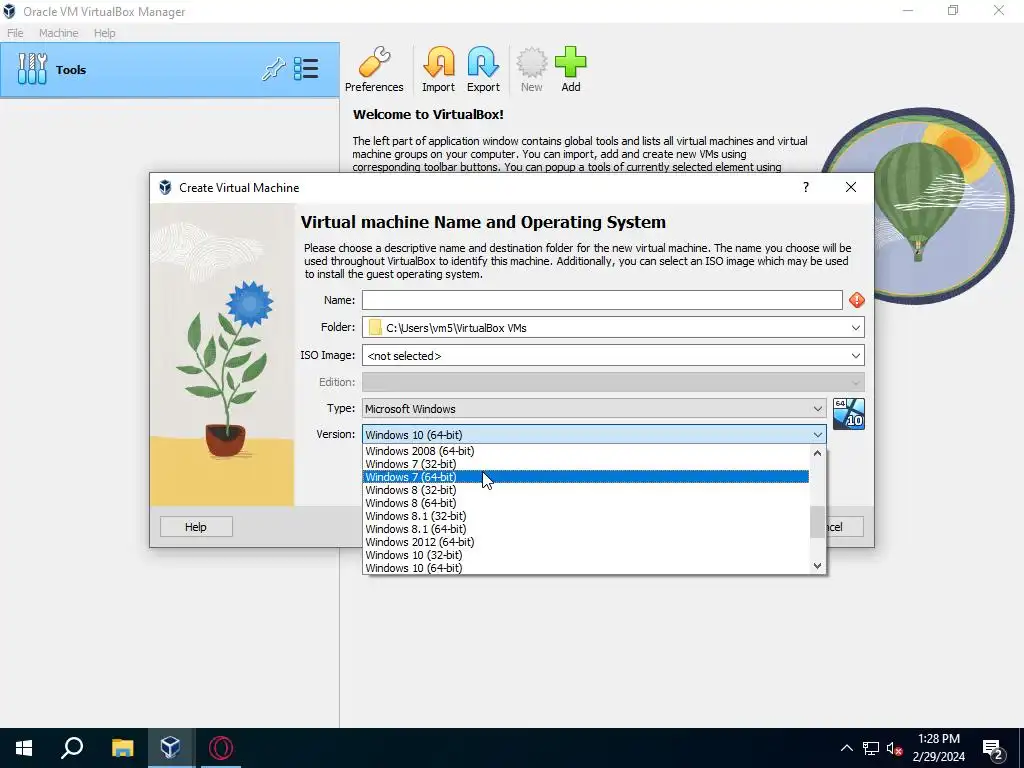Viewport: 1024px width, 768px height.
Task: Click the VirtualBox logo in title bar
Action: tap(9, 11)
